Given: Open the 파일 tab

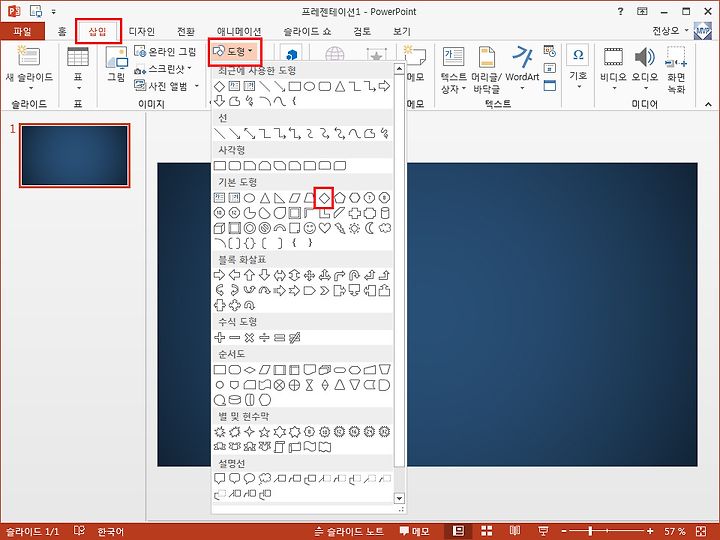Looking at the screenshot, I should pos(22,31).
